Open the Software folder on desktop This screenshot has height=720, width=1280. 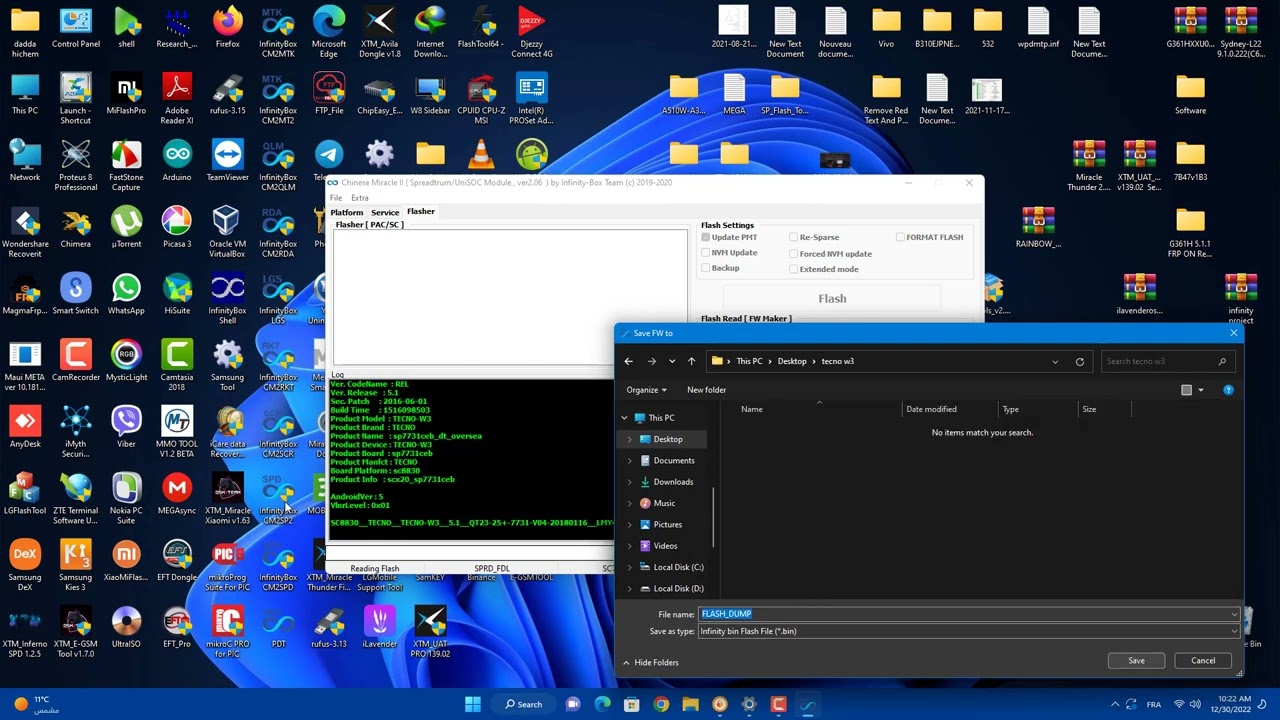[x=1190, y=94]
